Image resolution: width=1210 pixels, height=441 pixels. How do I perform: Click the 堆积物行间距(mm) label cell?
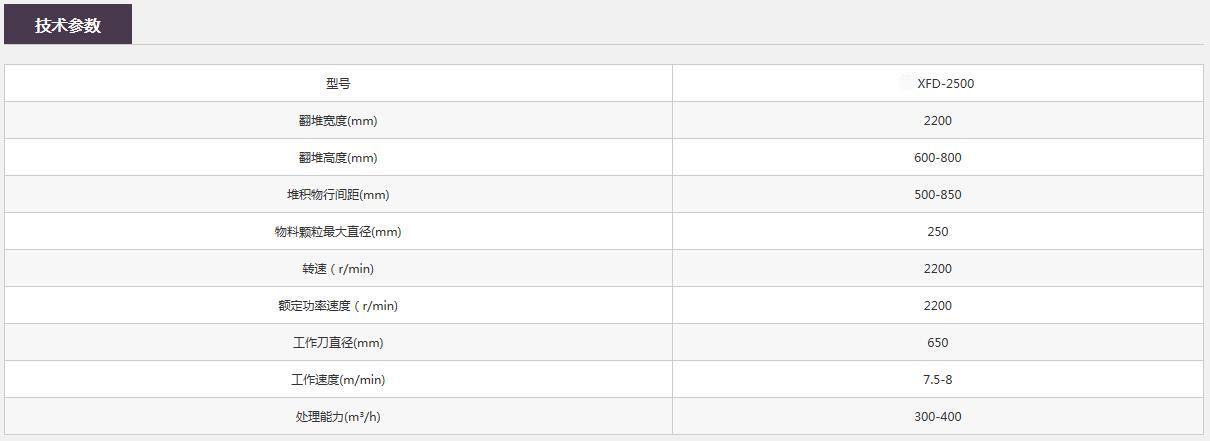[x=338, y=195]
